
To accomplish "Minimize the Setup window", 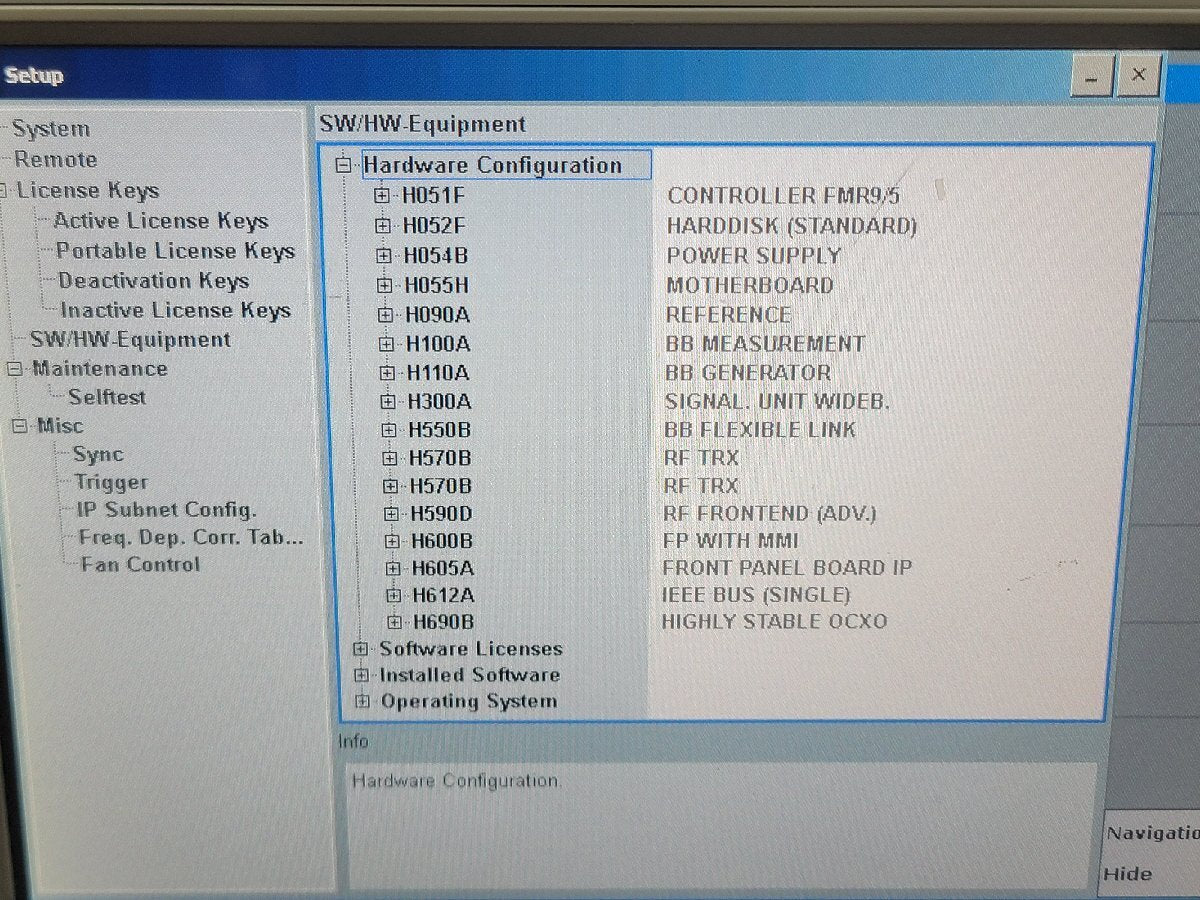I will [1092, 77].
